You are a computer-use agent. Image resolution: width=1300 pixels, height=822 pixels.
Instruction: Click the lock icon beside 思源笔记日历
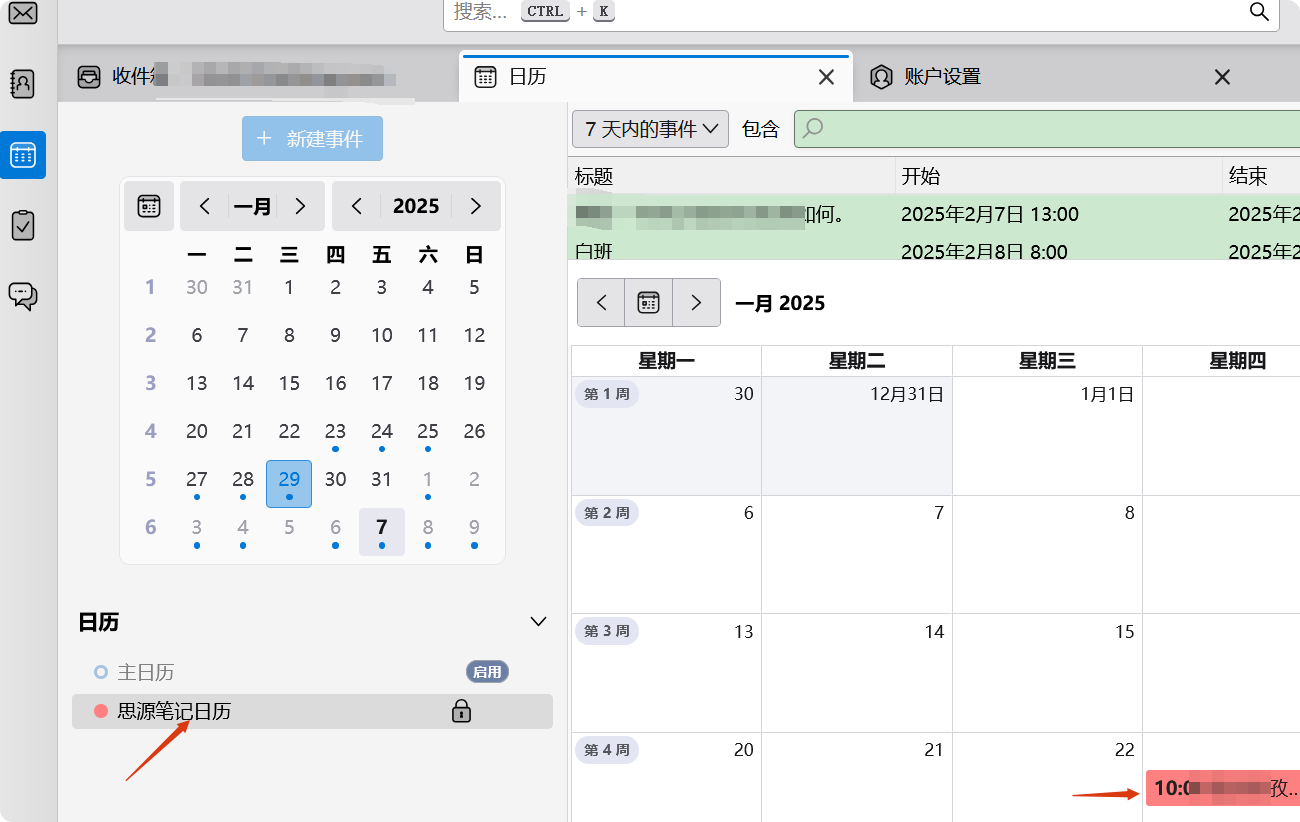[x=460, y=712]
